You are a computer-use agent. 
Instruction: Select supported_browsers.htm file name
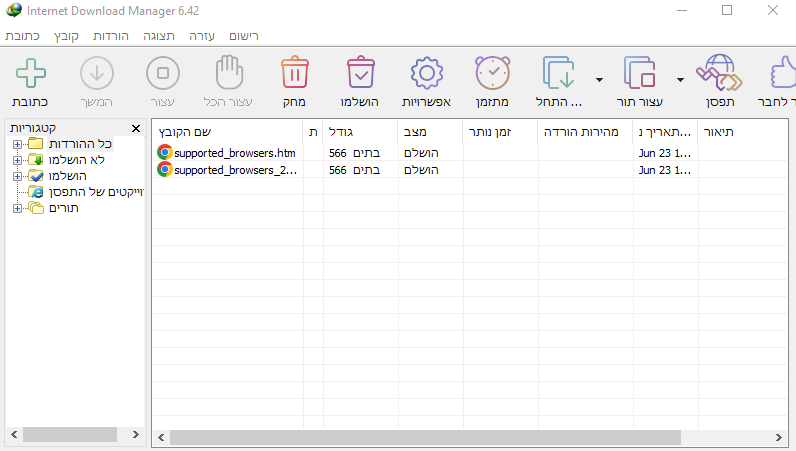tap(235, 153)
